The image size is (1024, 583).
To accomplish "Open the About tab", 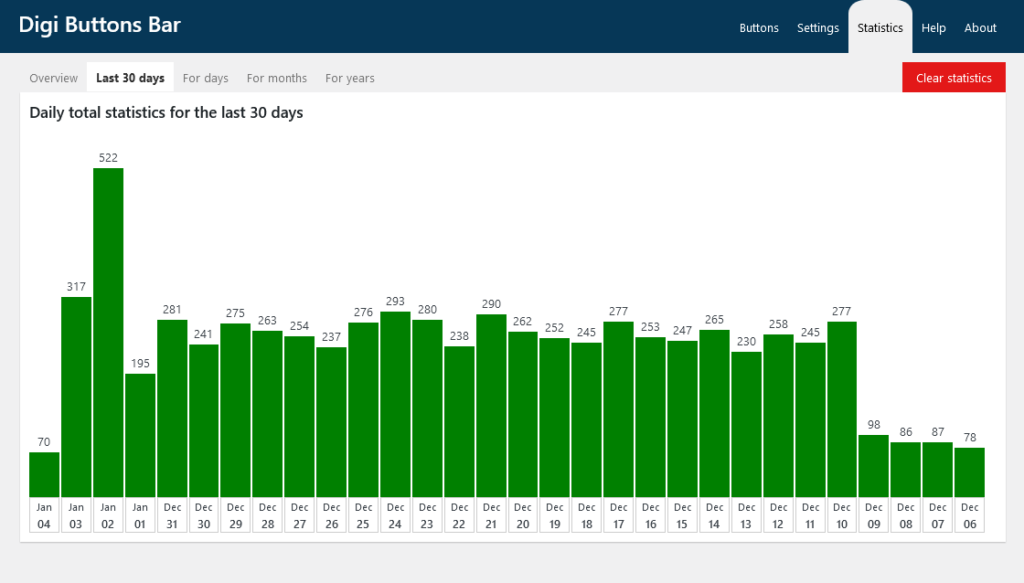I will (980, 28).
